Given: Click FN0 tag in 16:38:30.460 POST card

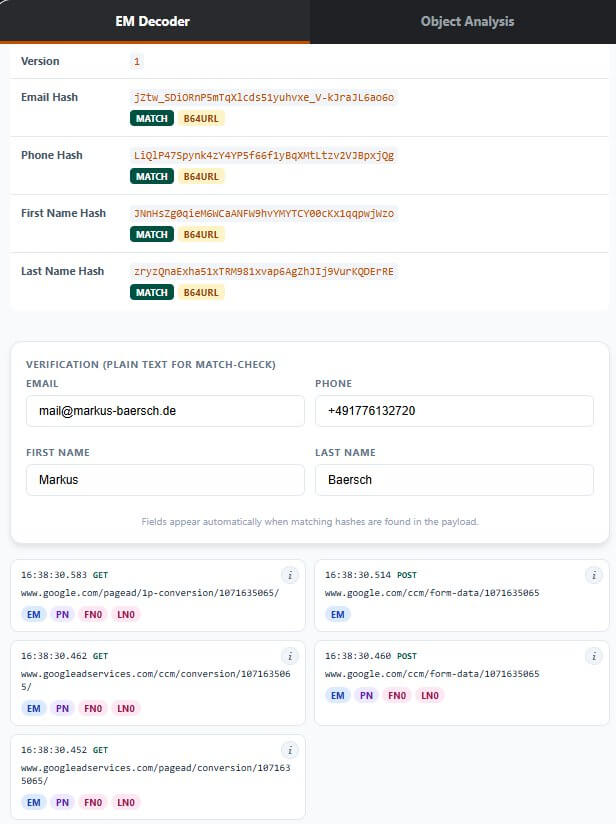Looking at the screenshot, I should 397,696.
